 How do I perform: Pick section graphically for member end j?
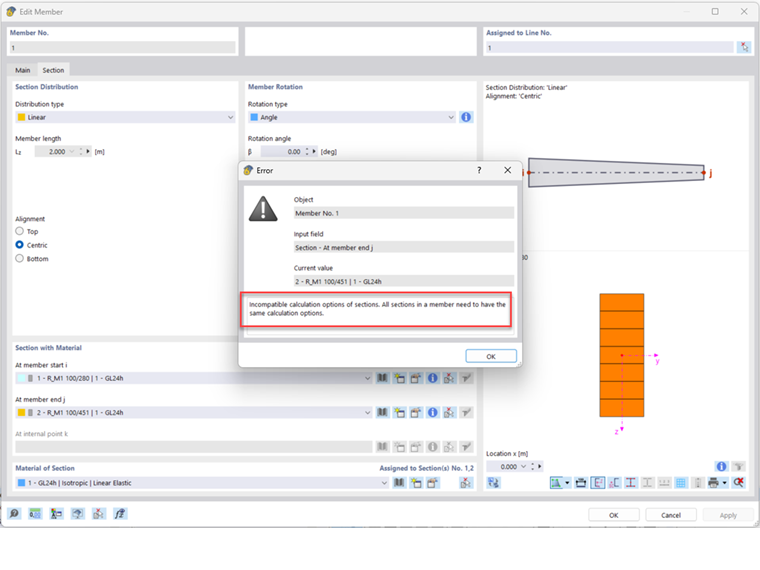coord(449,412)
